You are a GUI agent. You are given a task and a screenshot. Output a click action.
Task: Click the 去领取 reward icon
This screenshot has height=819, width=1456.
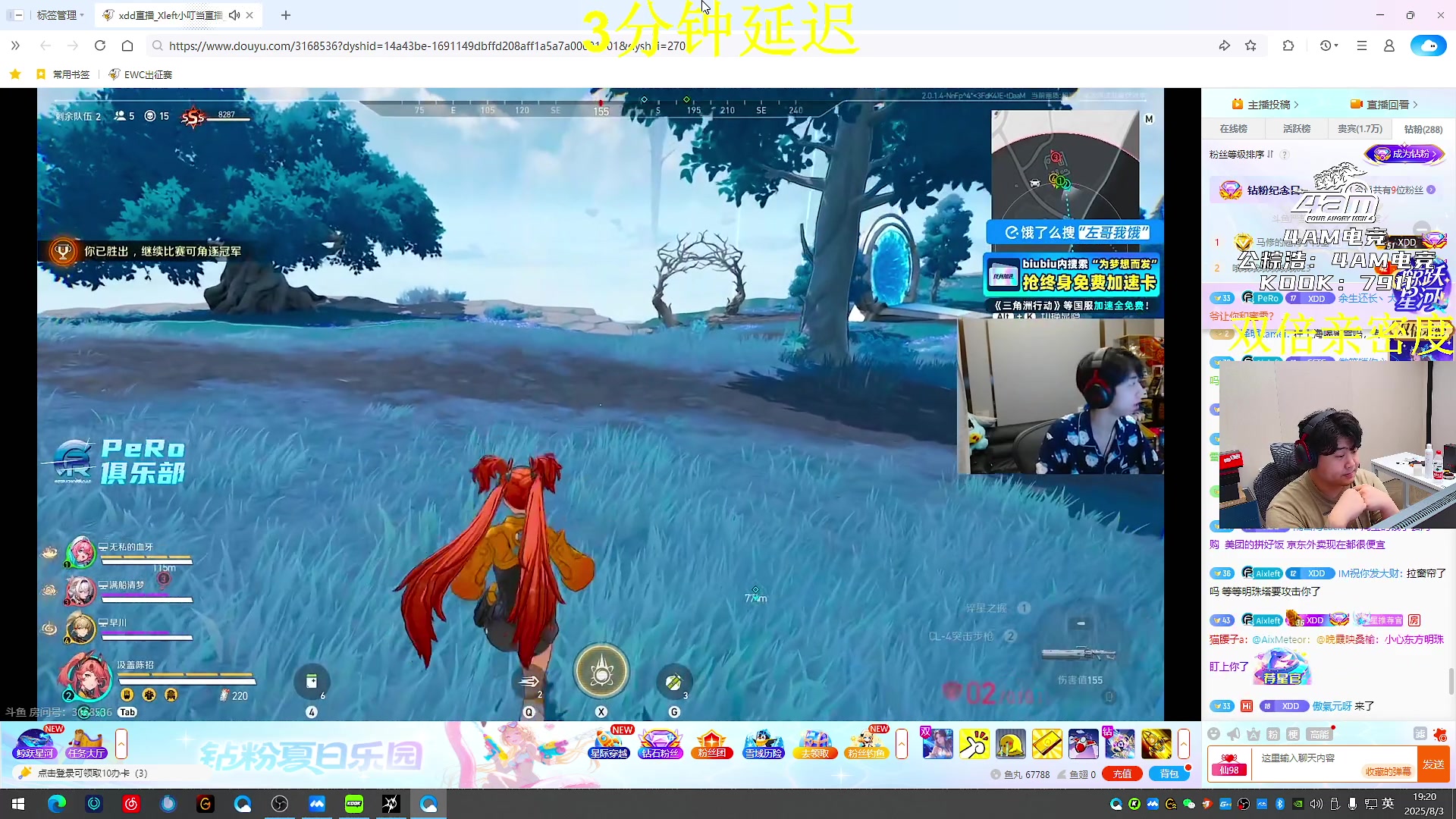point(815,743)
